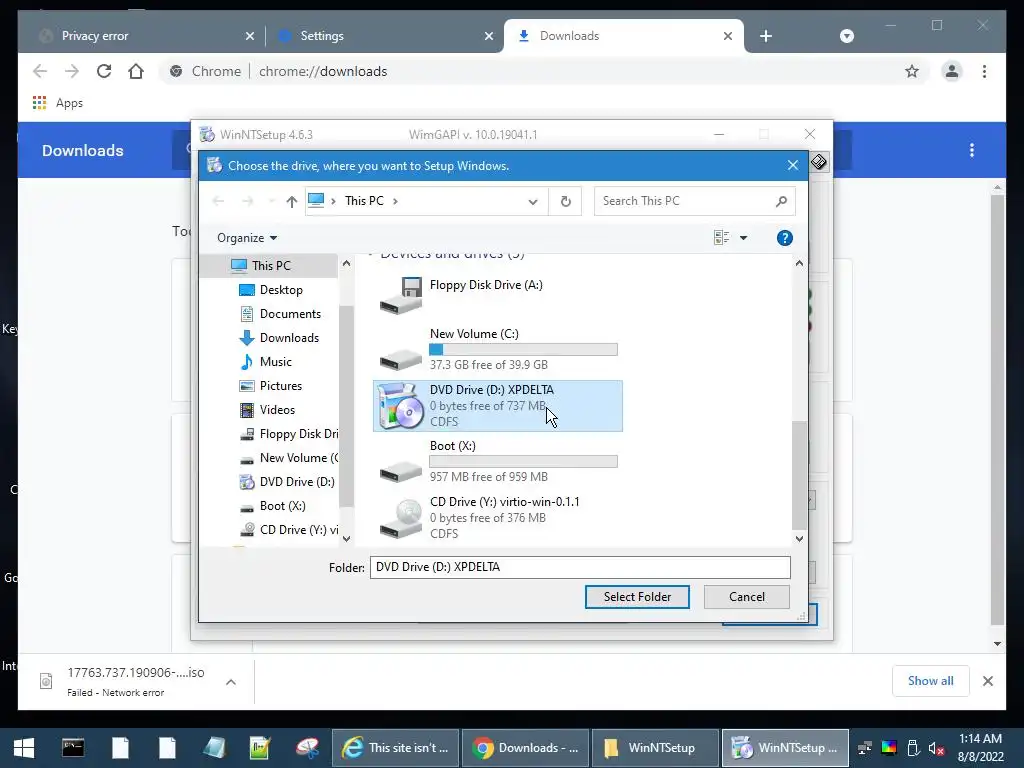Viewport: 1024px width, 768px height.
Task: Click Show all downloads
Action: [930, 681]
